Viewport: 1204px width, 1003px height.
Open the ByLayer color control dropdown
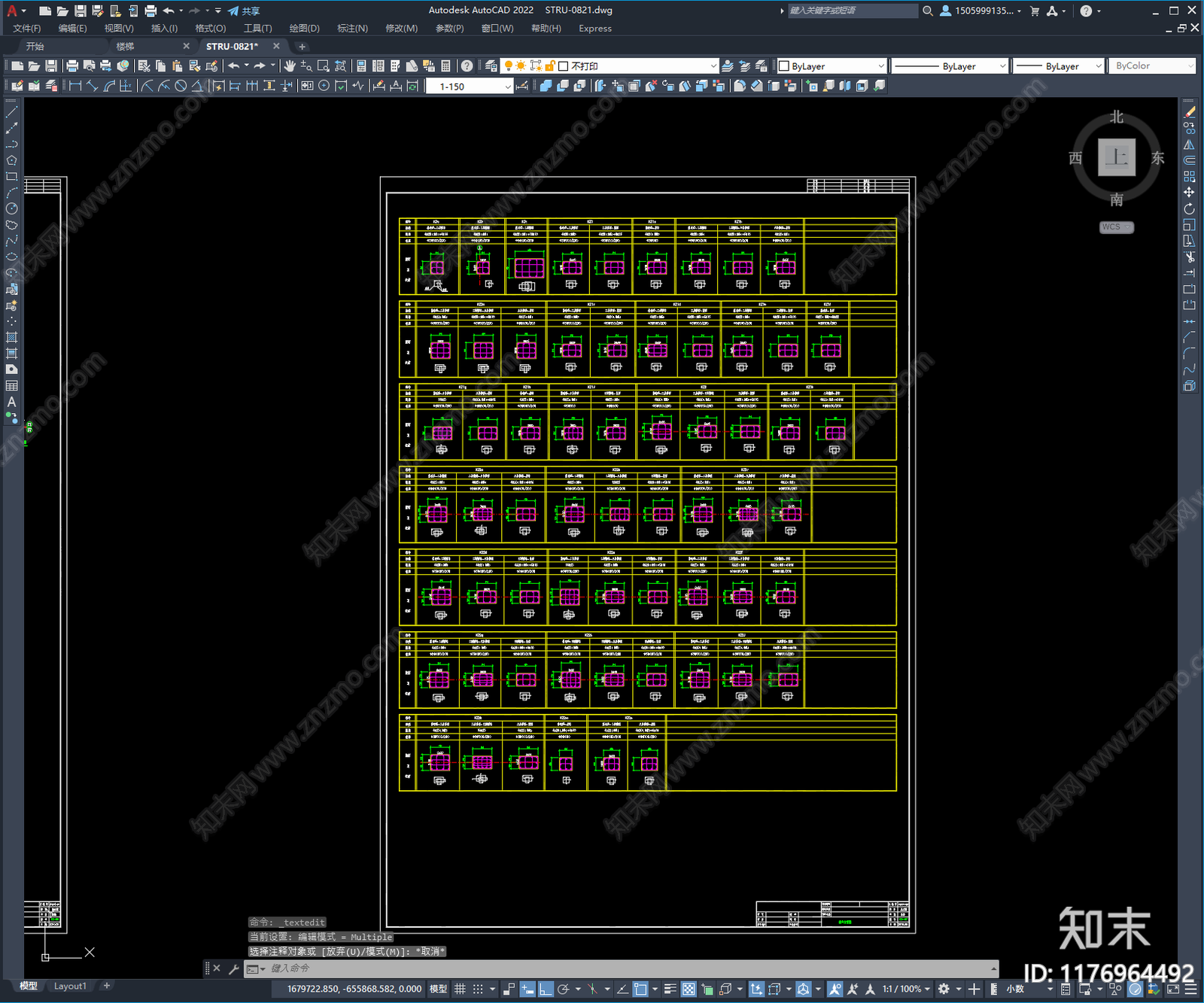coord(832,66)
